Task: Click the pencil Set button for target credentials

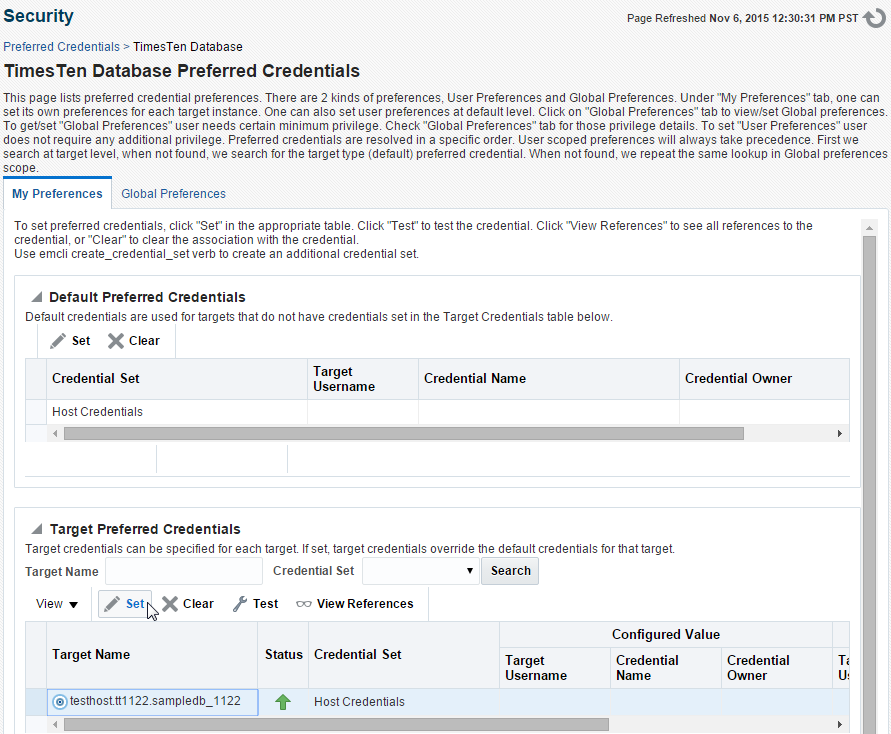Action: click(125, 604)
